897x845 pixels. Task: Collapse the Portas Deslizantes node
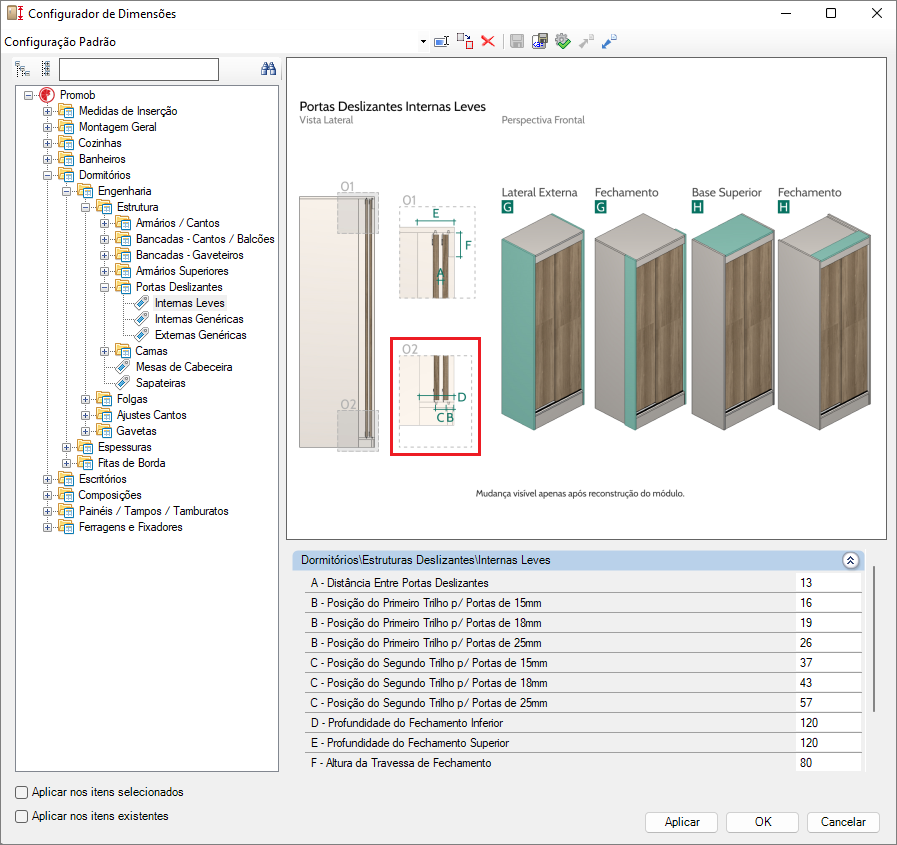[x=104, y=287]
